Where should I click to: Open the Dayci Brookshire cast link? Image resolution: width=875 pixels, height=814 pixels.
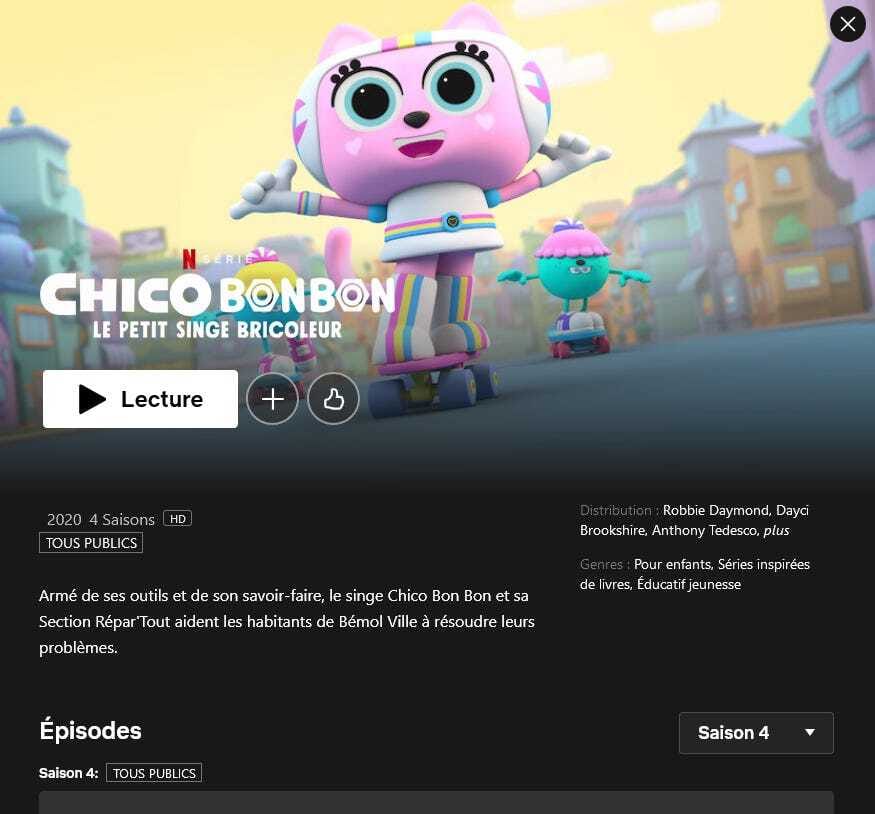[694, 520]
